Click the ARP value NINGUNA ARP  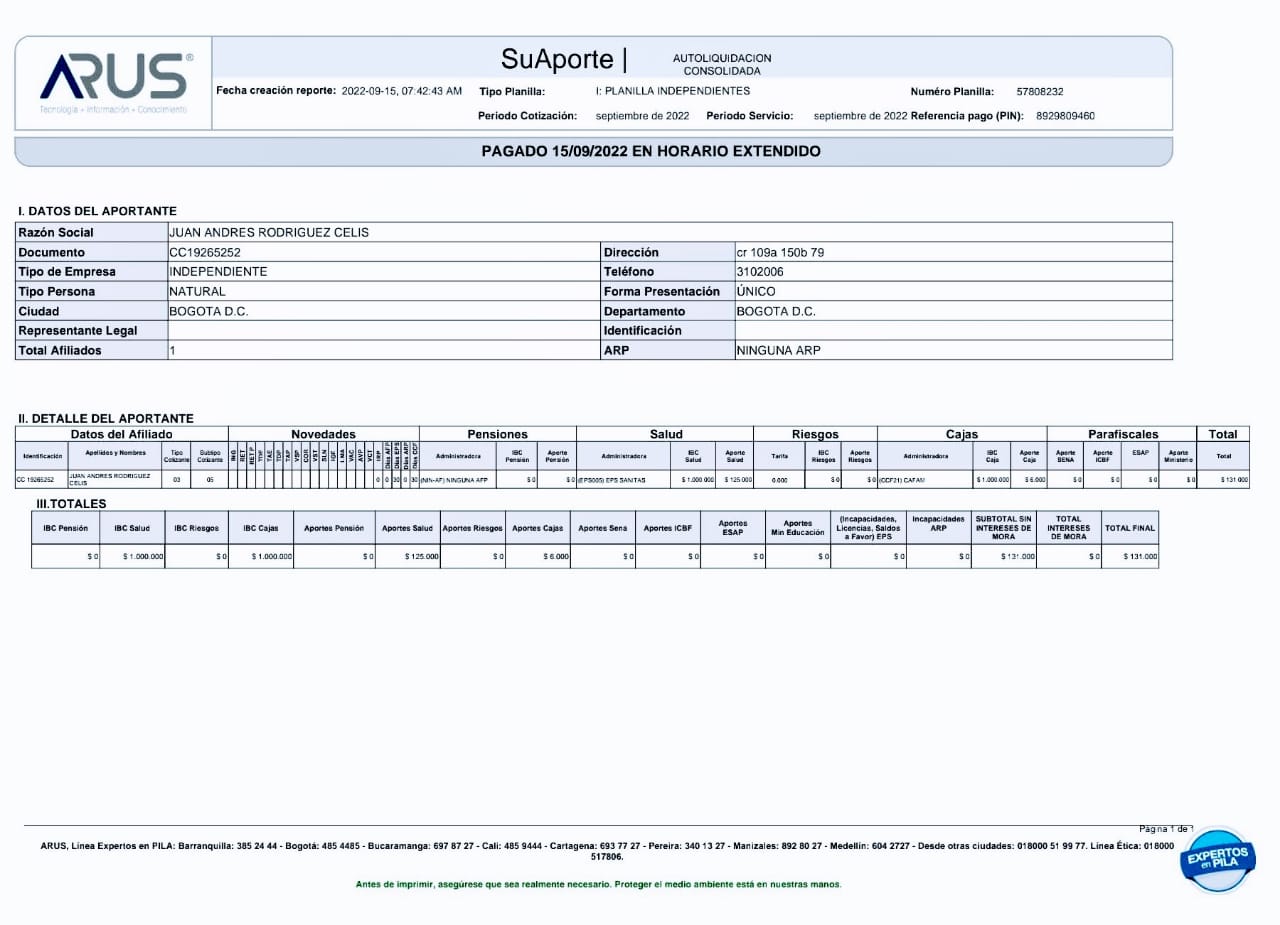(778, 351)
